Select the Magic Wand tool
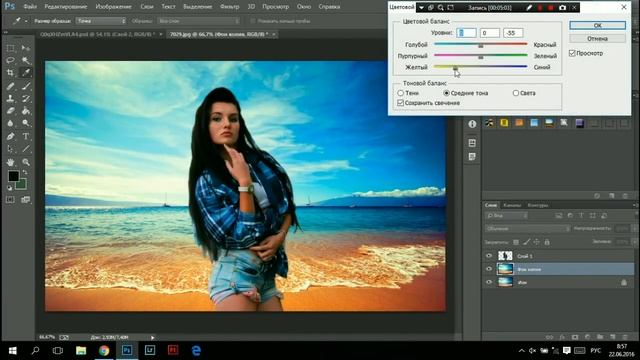 point(26,60)
